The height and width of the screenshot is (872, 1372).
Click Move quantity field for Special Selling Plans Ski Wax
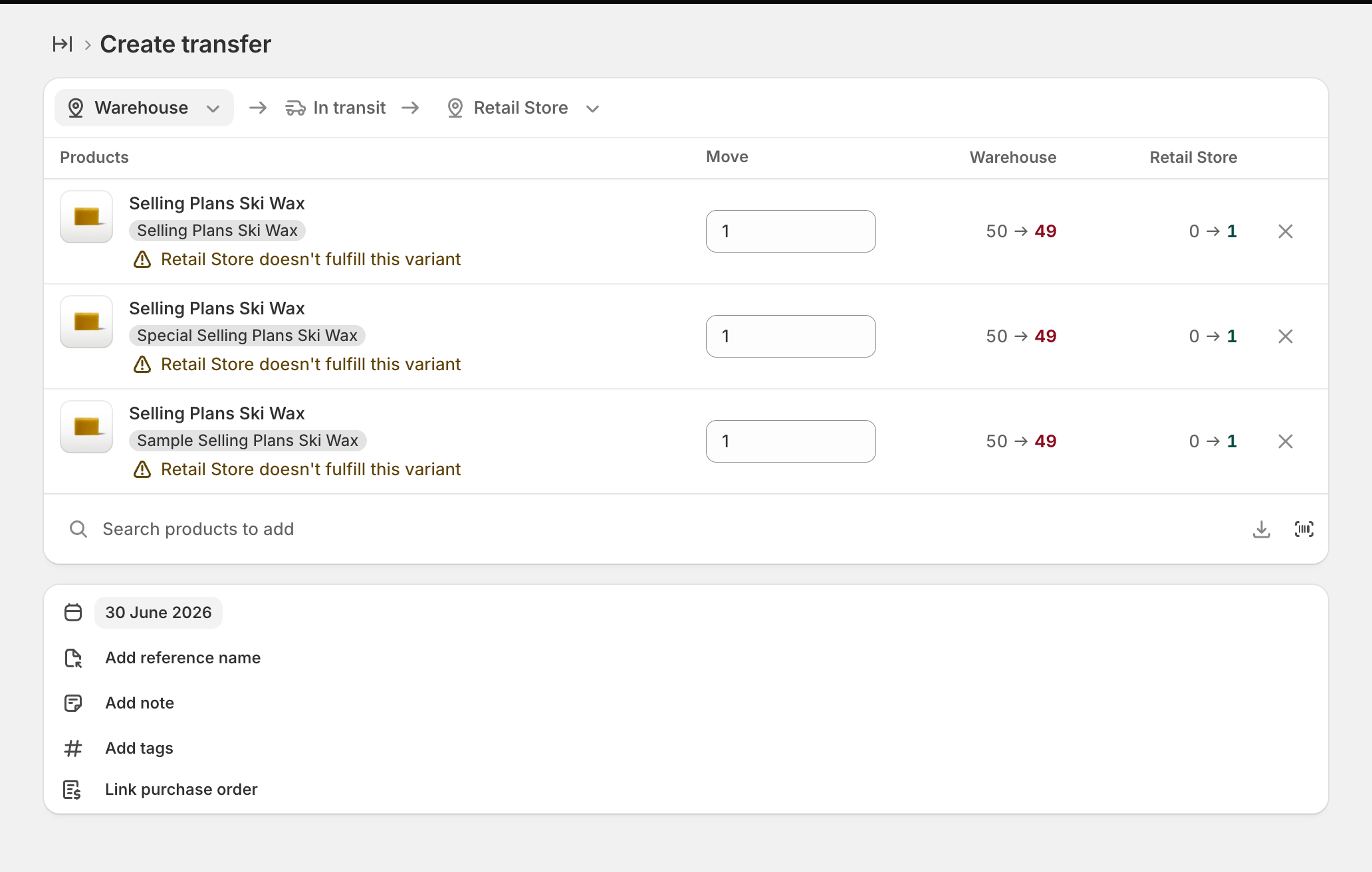[790, 336]
